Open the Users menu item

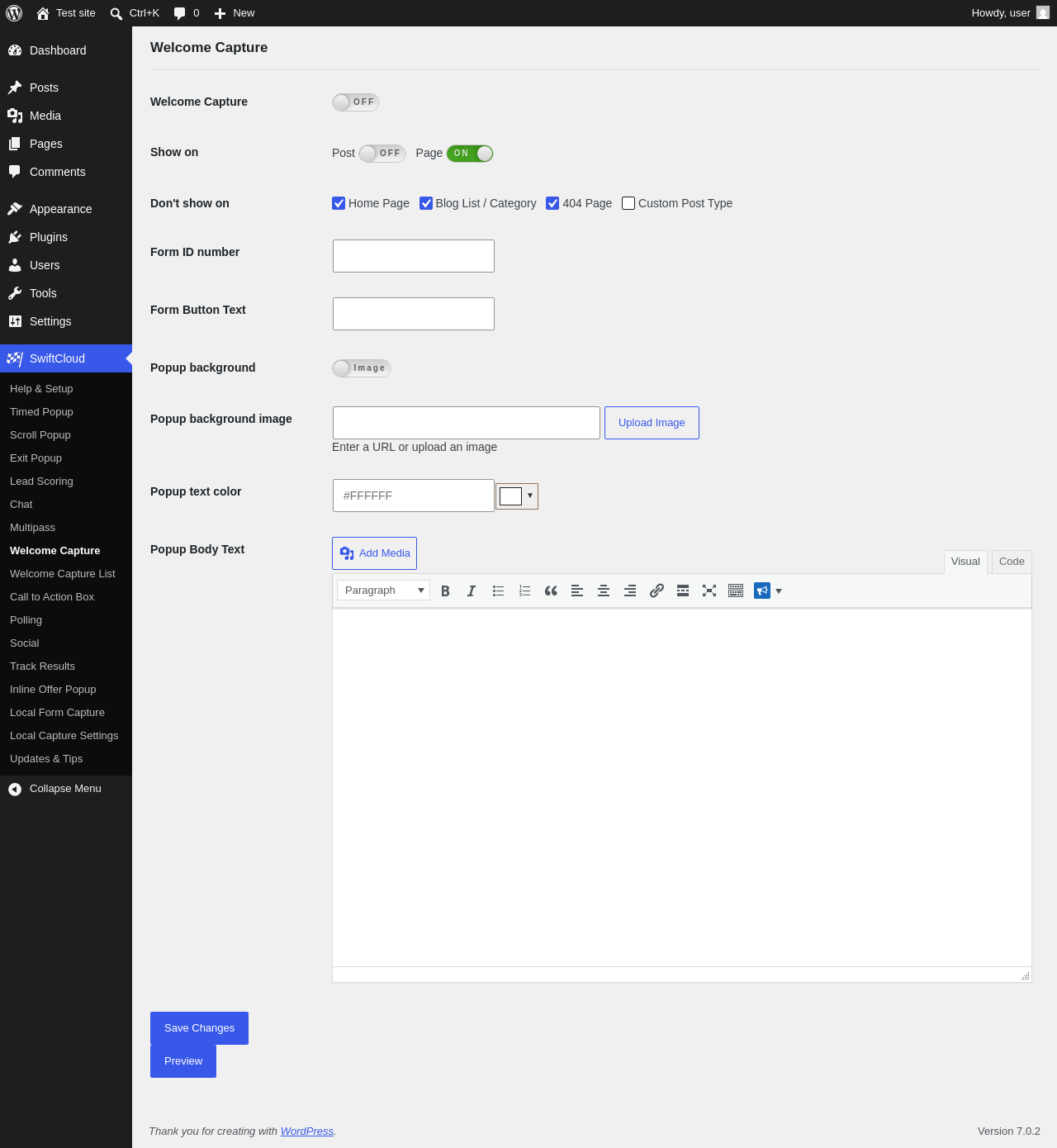point(66,265)
